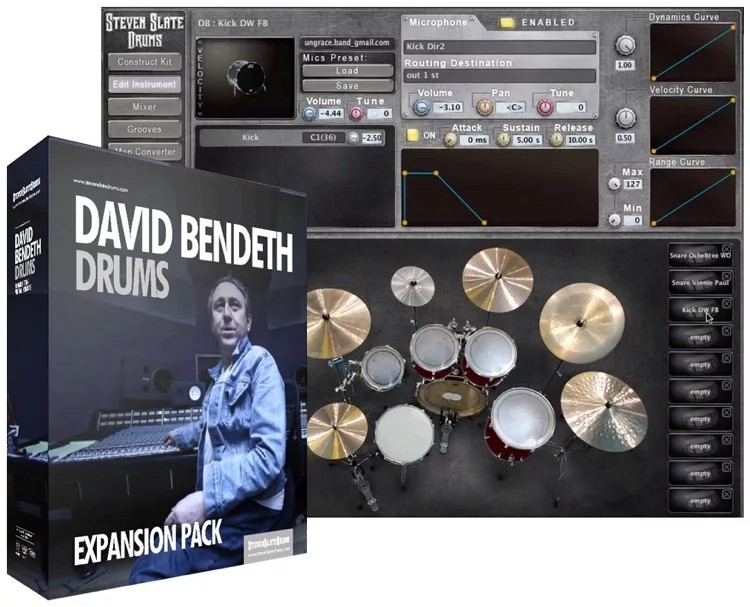Click the Velocity Curve knob
750x607 pixels.
click(625, 118)
